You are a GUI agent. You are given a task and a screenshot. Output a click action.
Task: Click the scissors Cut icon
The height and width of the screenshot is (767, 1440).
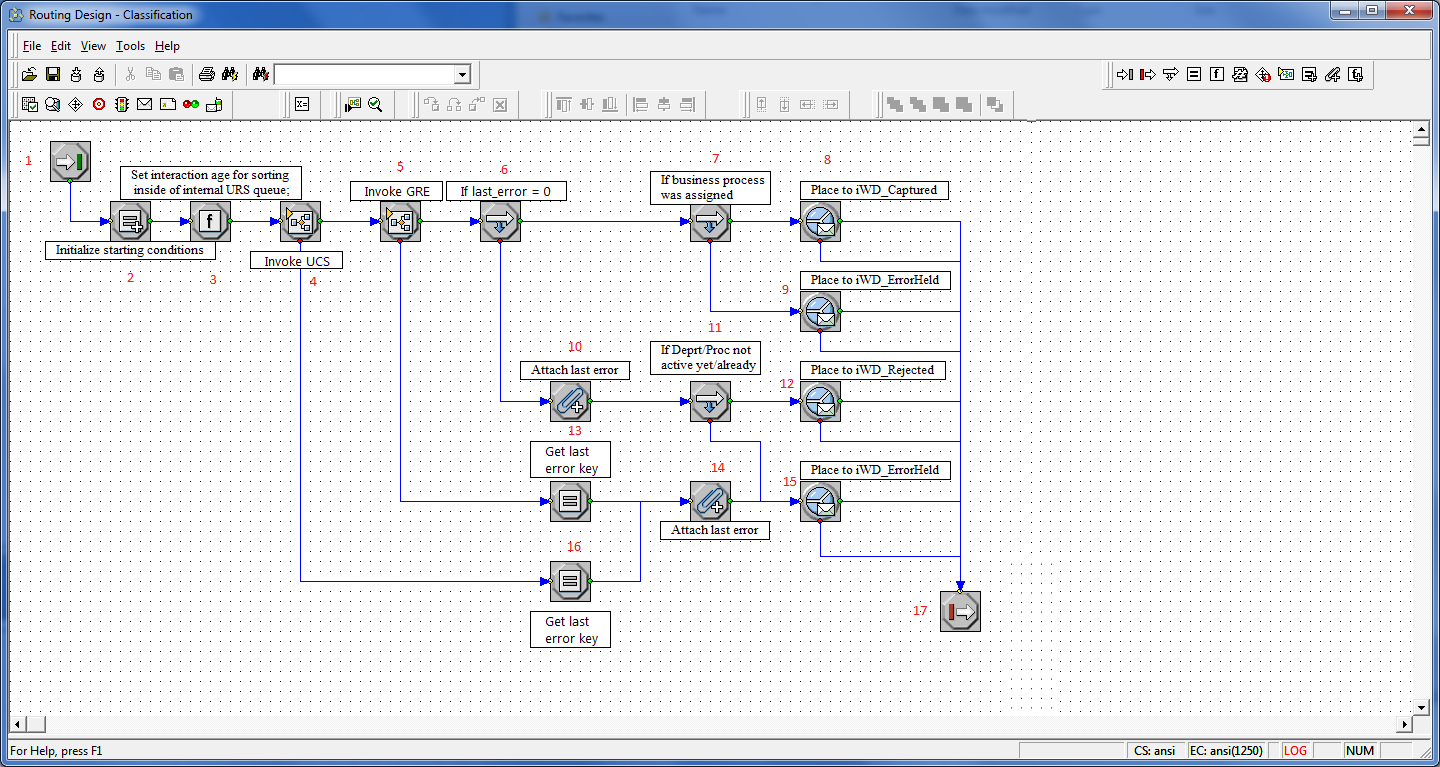pos(130,74)
